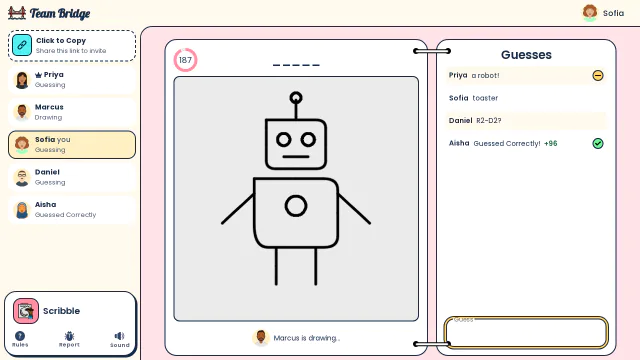Viewport: 640px width, 360px height.
Task: Click the crown icon beside Priya
Action: tap(38, 75)
